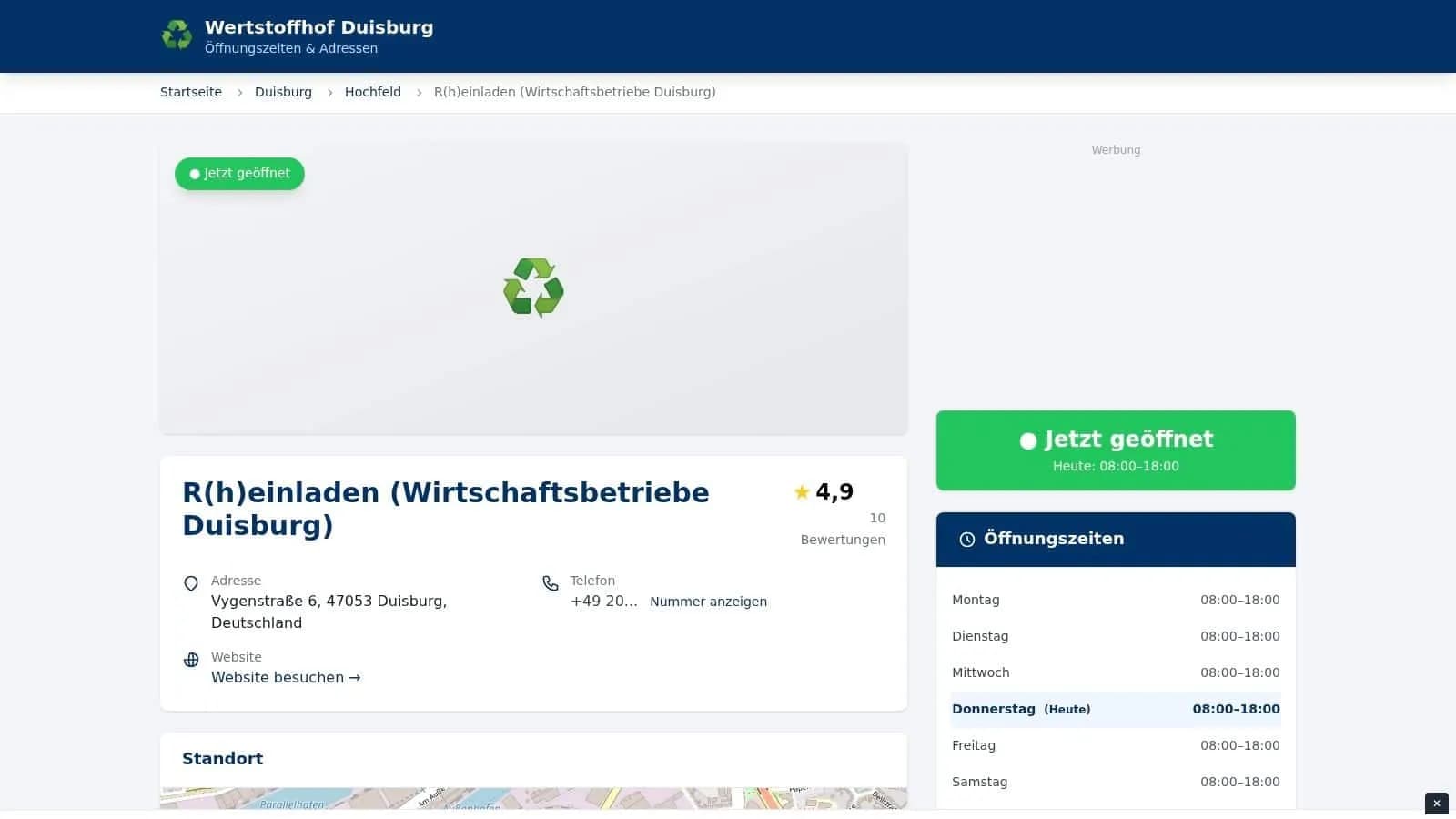1456x819 pixels.
Task: Click the large recycling symbol in the placeholder image
Action: coord(533,288)
